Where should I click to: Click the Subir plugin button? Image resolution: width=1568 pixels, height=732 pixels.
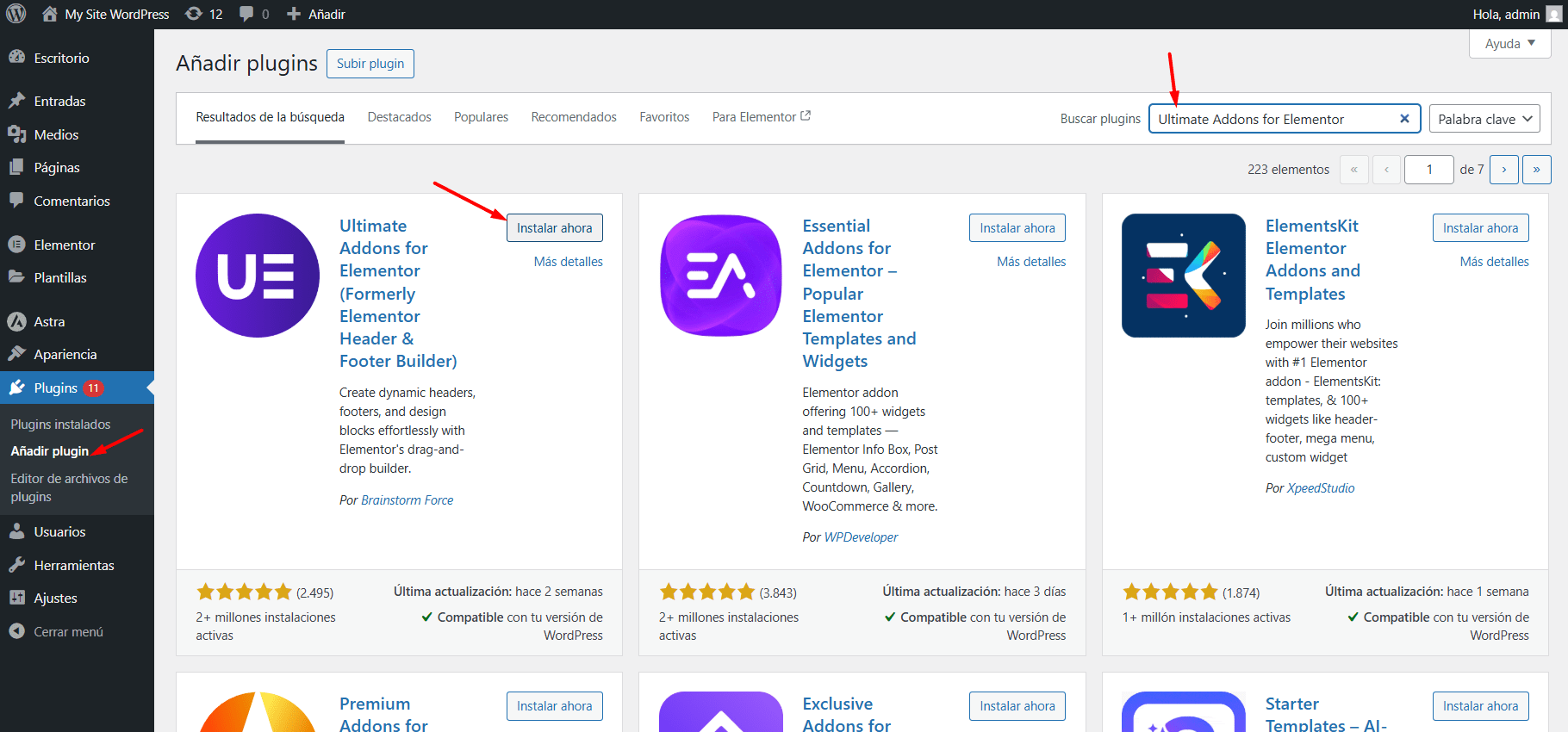tap(370, 64)
